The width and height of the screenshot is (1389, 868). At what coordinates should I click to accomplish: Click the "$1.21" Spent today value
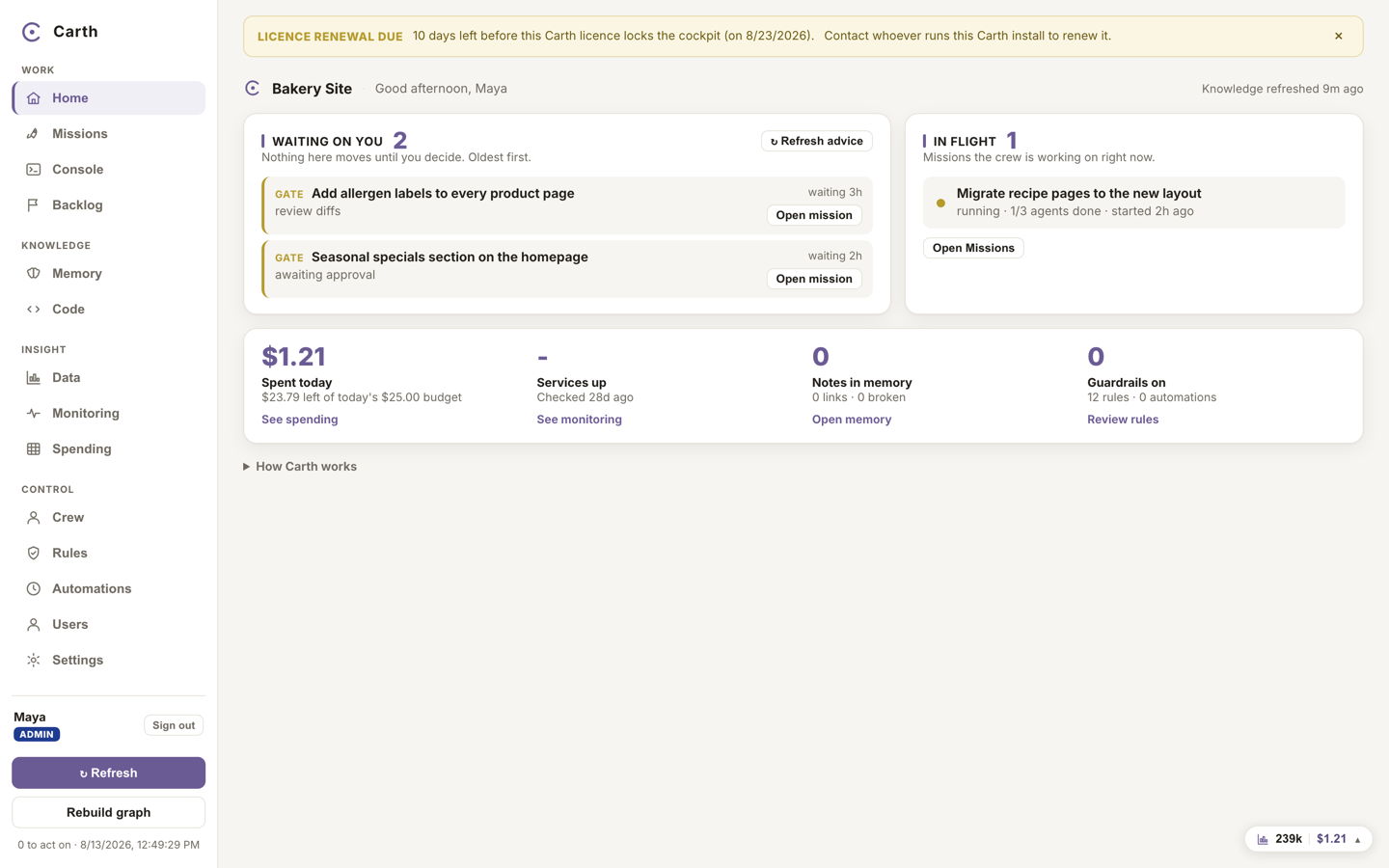[x=293, y=357]
